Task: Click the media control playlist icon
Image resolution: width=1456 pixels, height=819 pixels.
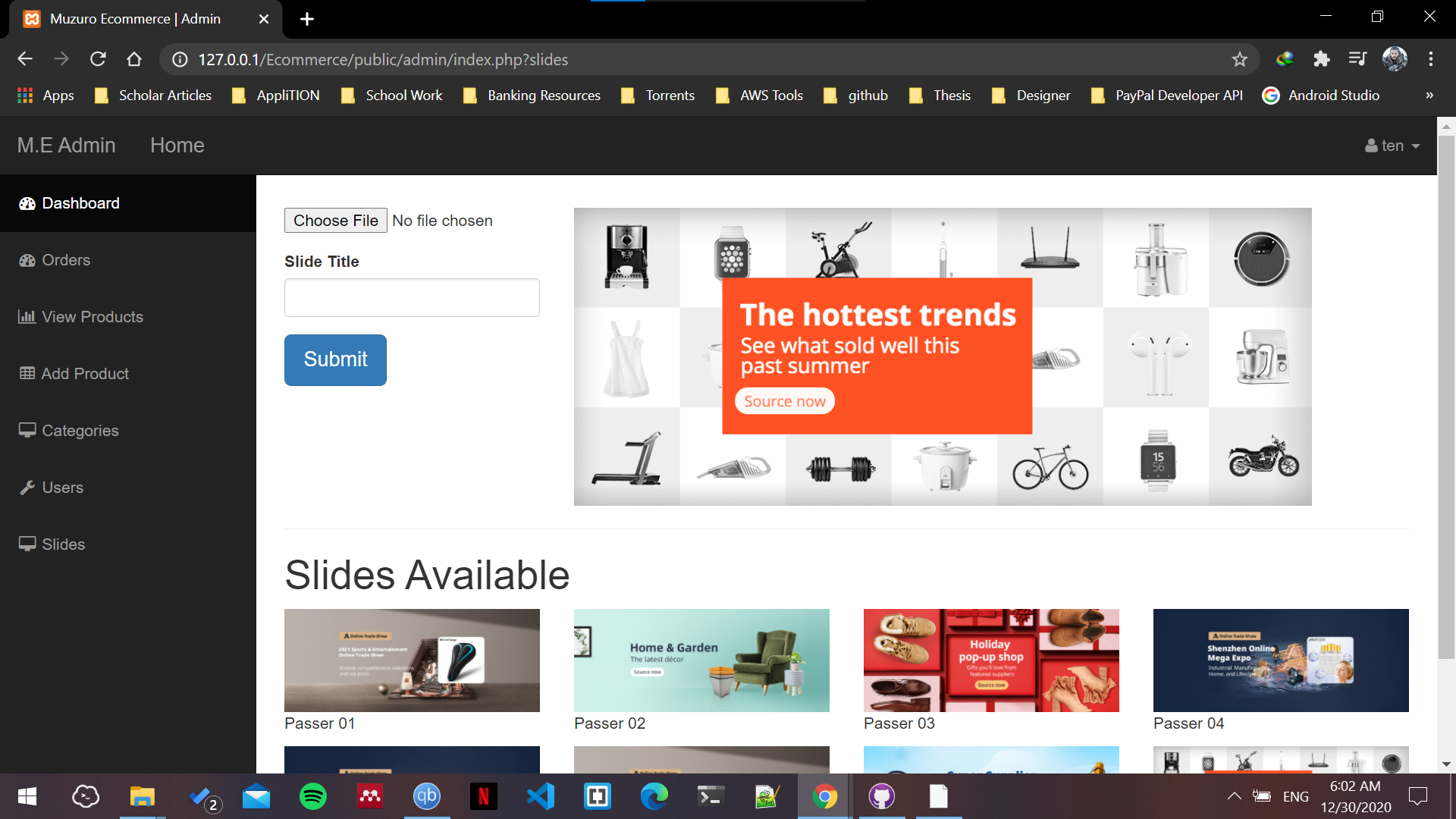Action: 1357,59
